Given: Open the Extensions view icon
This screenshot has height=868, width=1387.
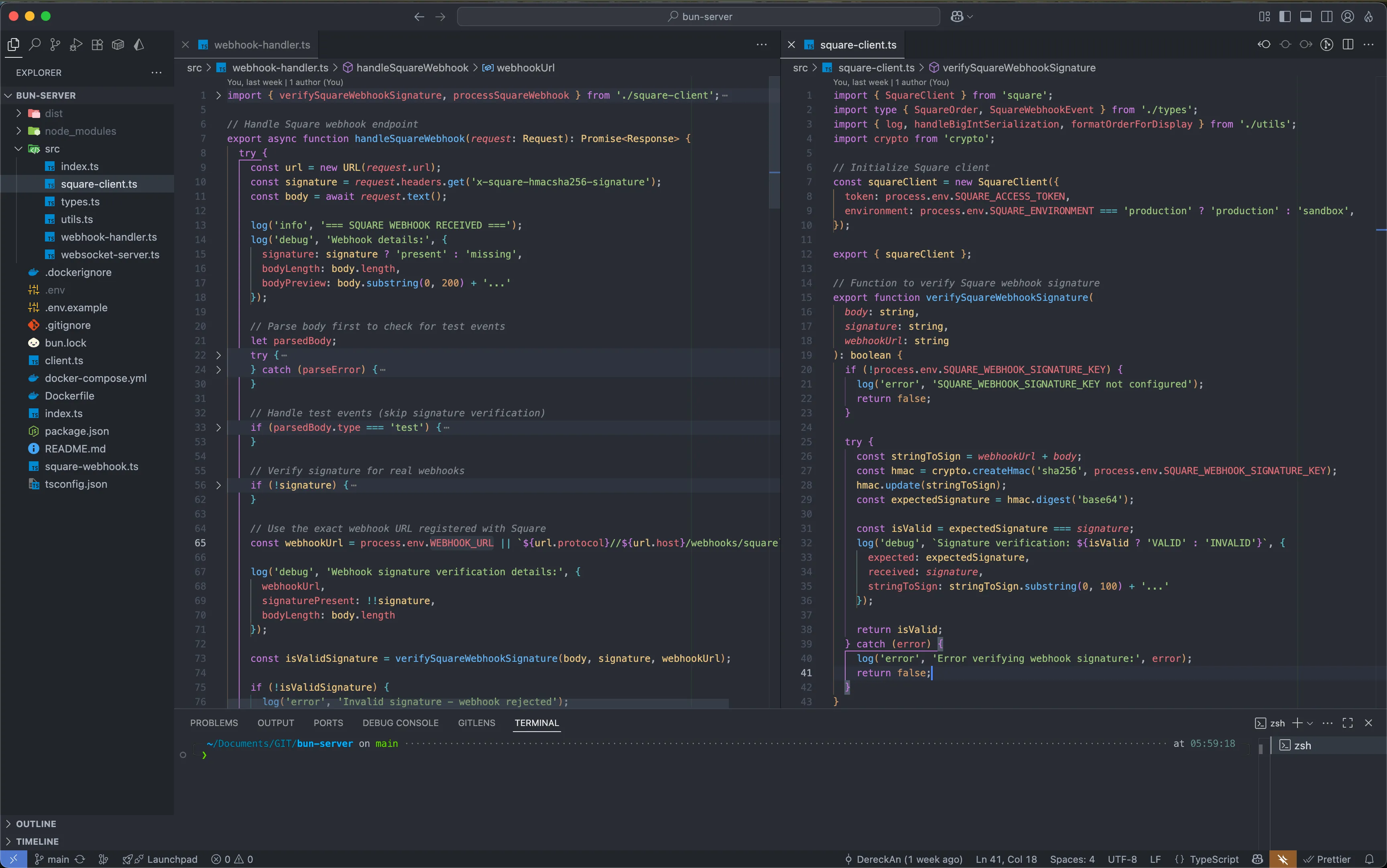Looking at the screenshot, I should point(97,44).
